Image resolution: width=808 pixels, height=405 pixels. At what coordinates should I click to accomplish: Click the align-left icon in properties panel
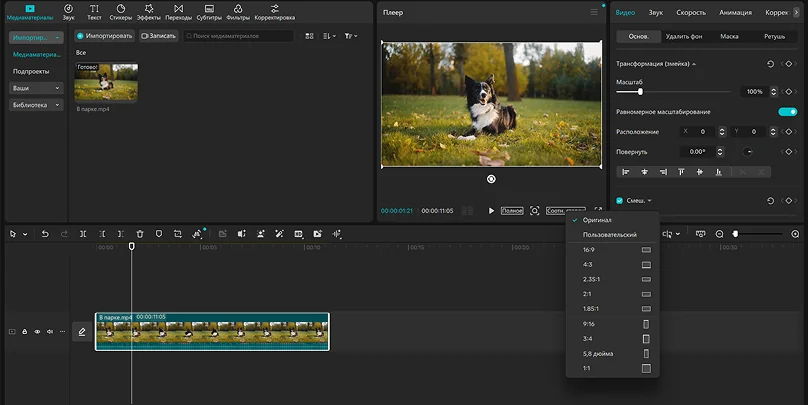pos(626,172)
